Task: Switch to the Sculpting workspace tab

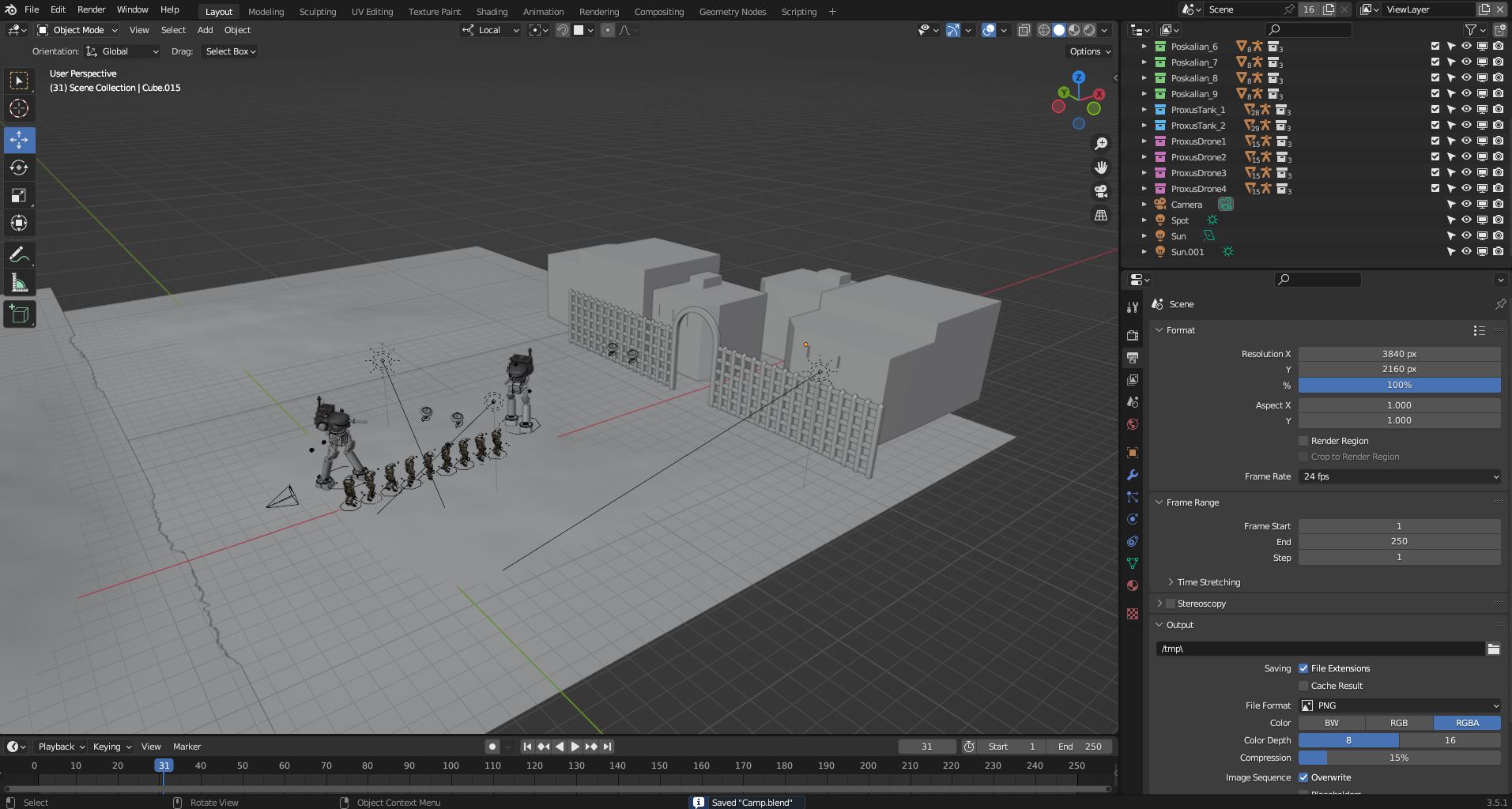Action: (x=317, y=11)
